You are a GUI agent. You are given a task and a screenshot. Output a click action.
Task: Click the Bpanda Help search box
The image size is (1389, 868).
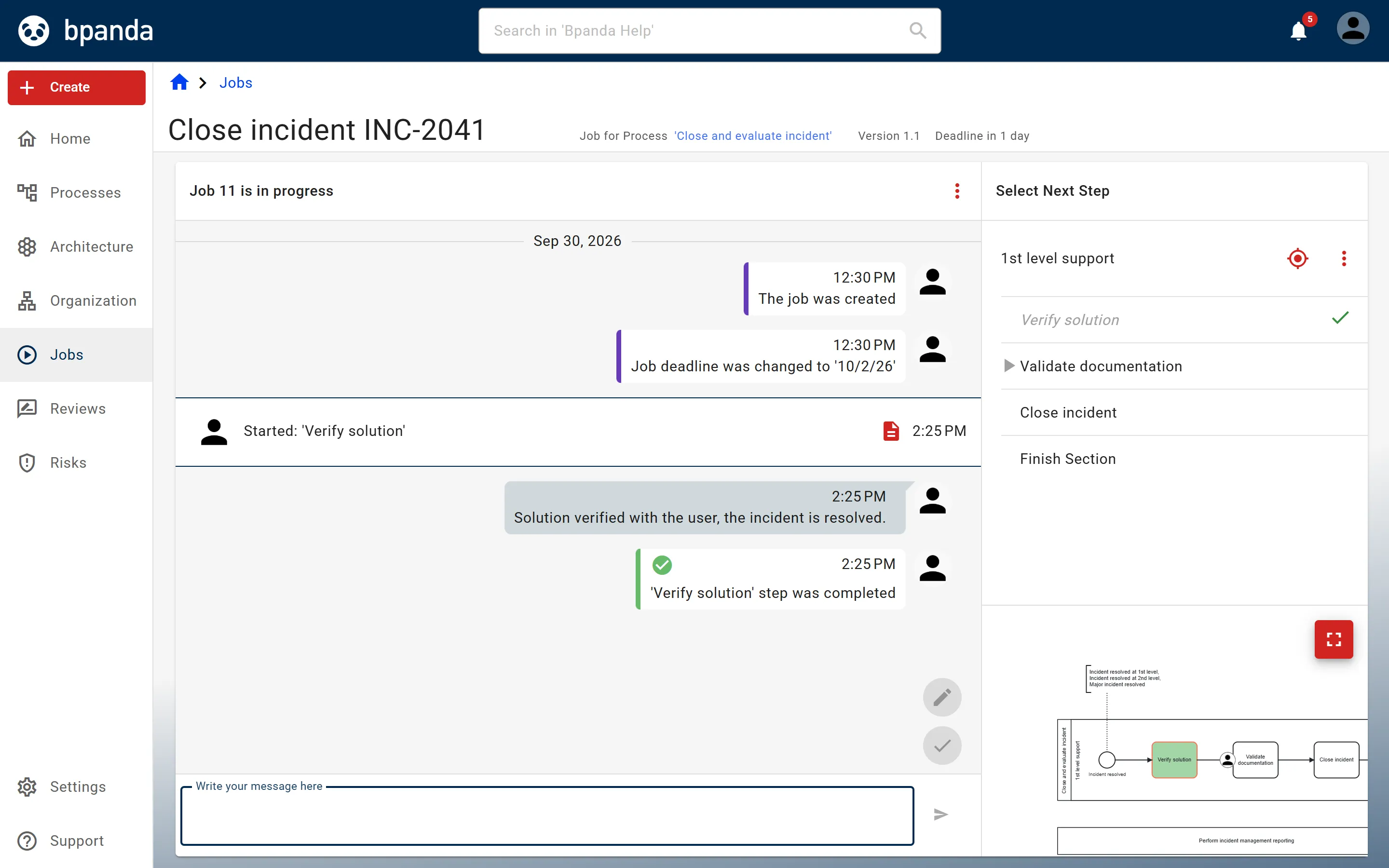[x=709, y=30]
